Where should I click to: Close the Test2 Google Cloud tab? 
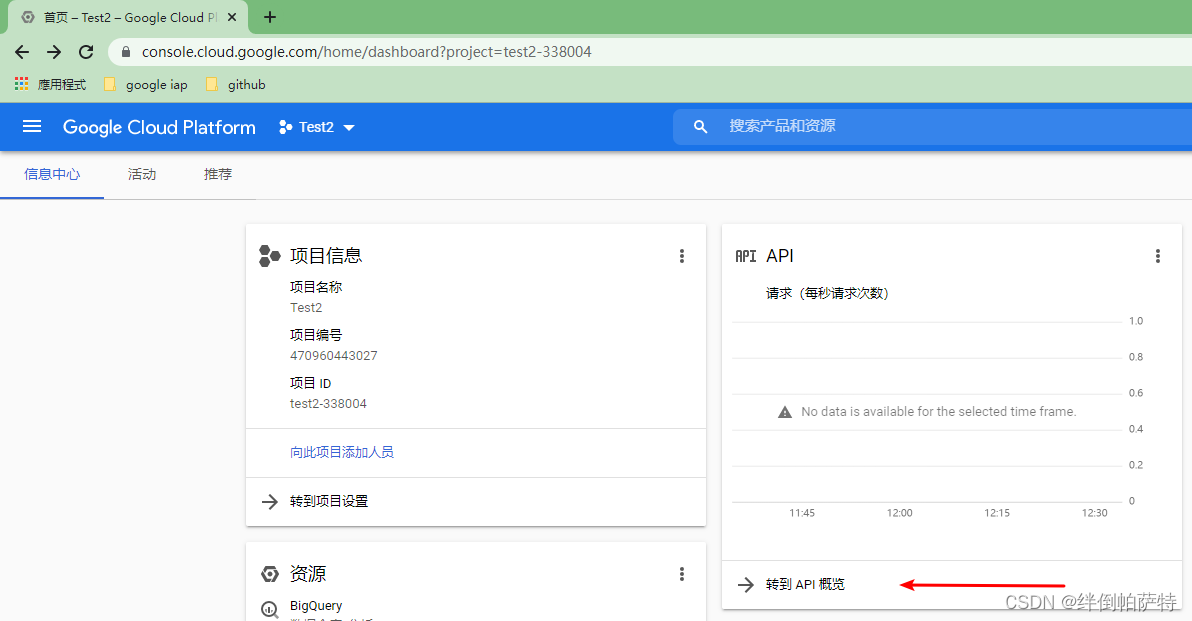click(232, 17)
